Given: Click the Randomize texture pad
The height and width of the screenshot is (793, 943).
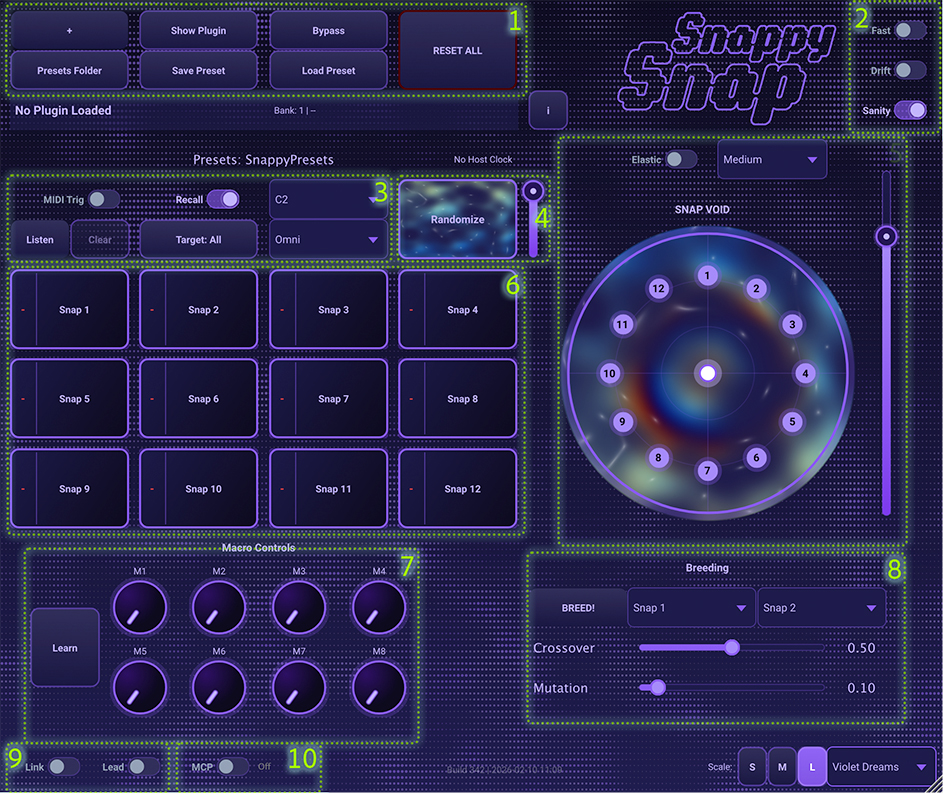Looking at the screenshot, I should 457,219.
